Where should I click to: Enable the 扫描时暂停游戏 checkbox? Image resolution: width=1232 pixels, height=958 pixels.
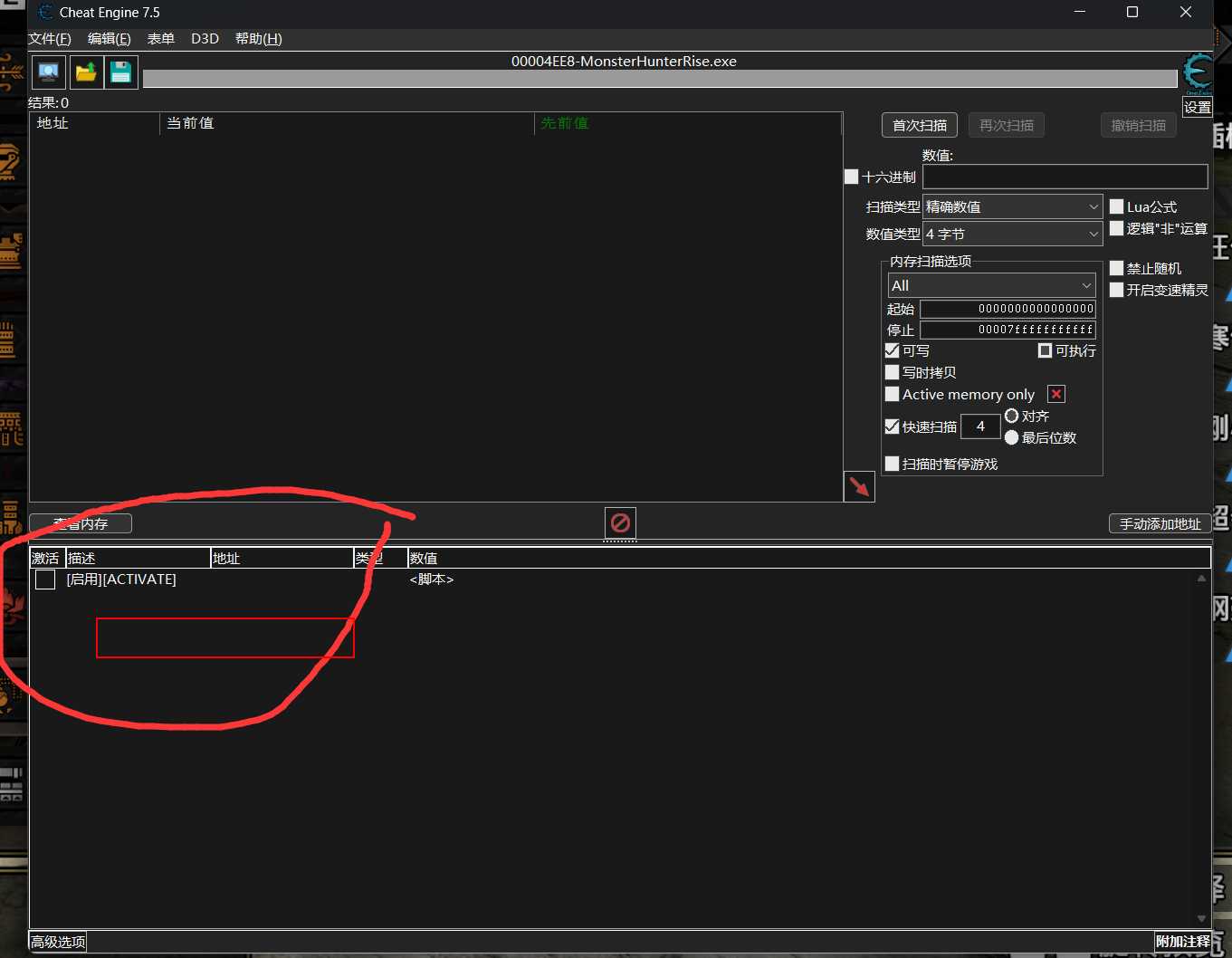coord(892,464)
